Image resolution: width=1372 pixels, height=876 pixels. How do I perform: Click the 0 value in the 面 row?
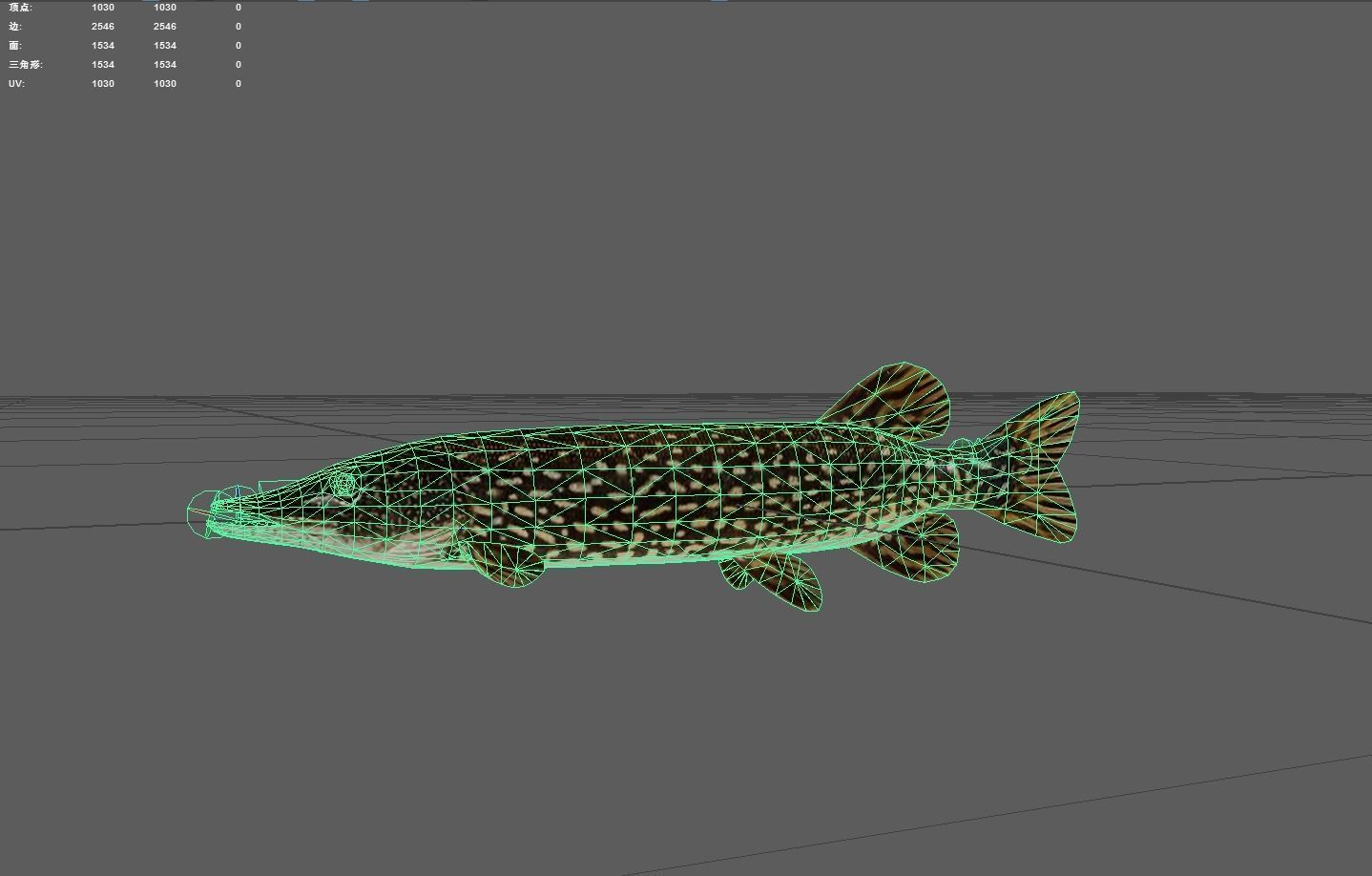click(x=239, y=46)
